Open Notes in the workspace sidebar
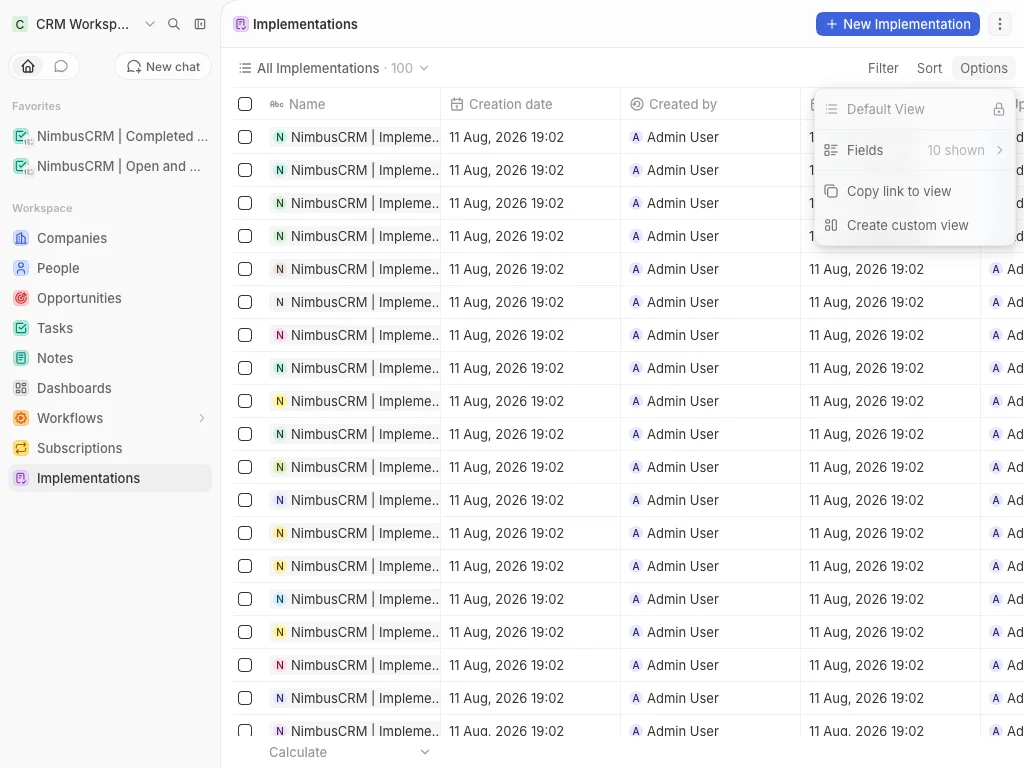 (110, 359)
